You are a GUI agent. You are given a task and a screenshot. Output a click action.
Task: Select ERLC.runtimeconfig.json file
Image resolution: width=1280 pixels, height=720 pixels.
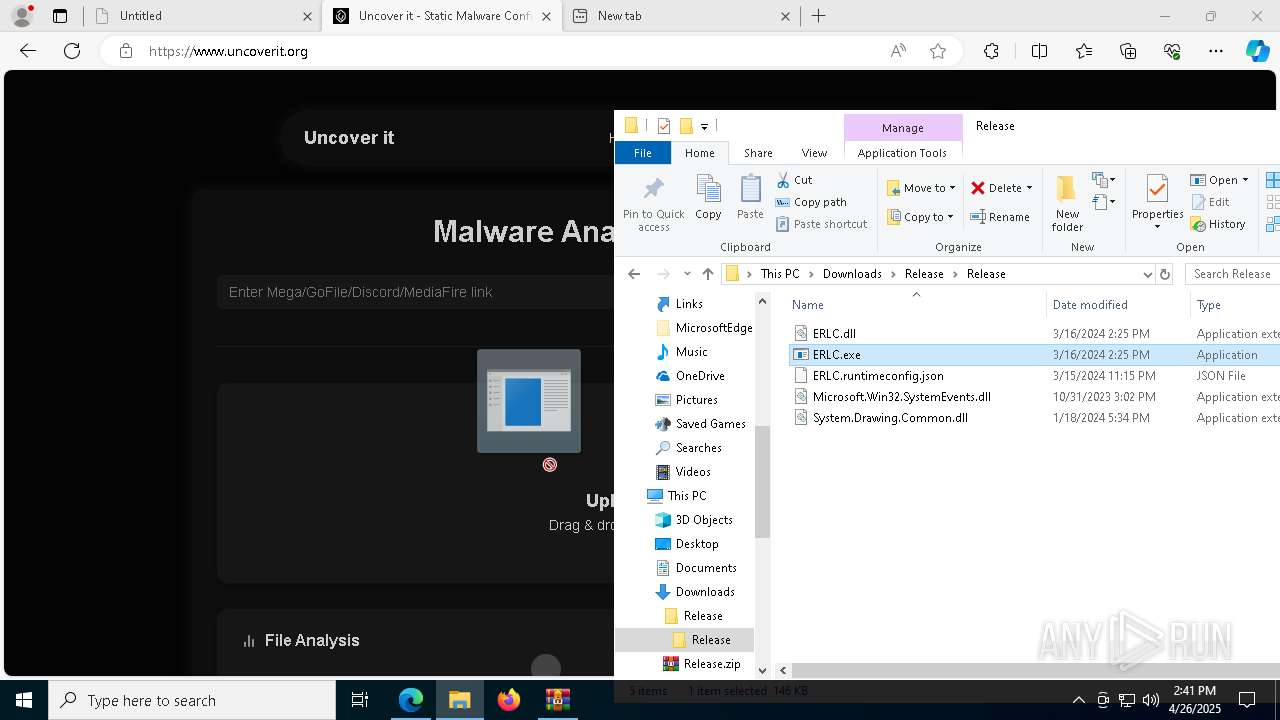(x=878, y=376)
